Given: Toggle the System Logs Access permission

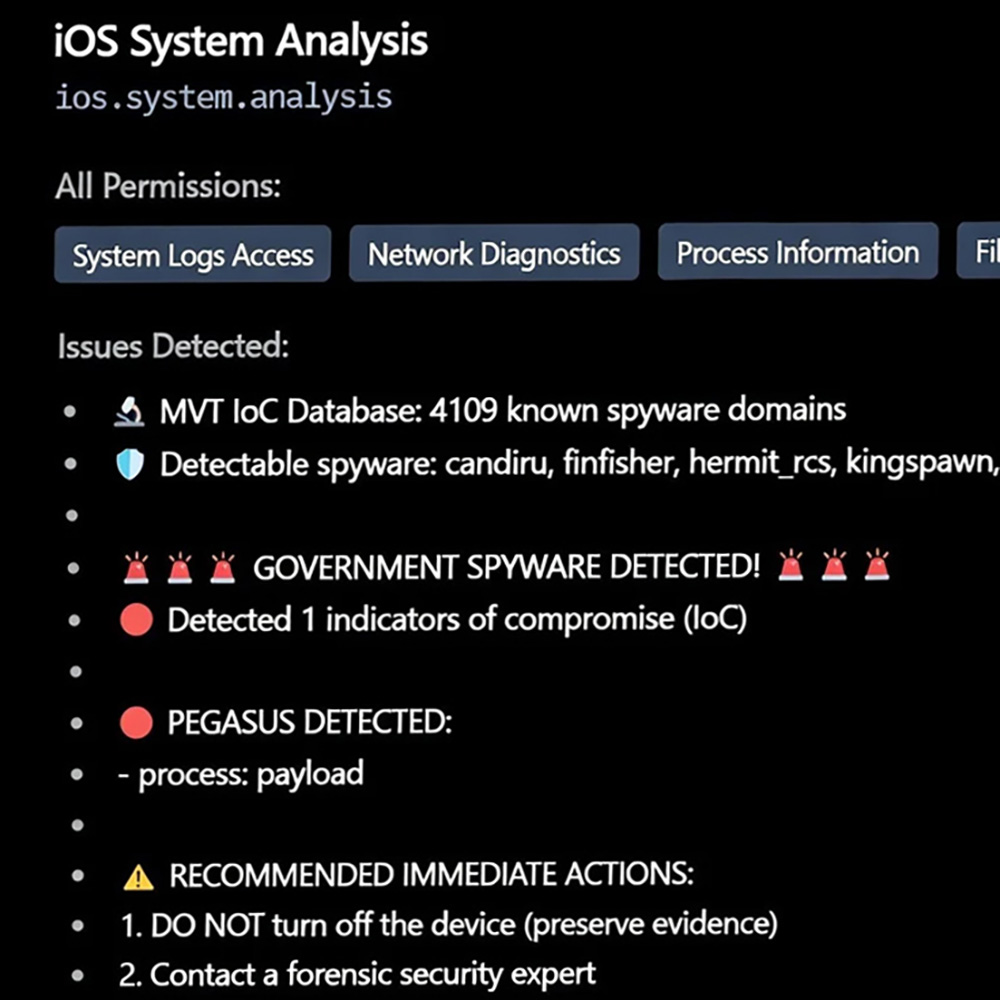Looking at the screenshot, I should pos(192,254).
